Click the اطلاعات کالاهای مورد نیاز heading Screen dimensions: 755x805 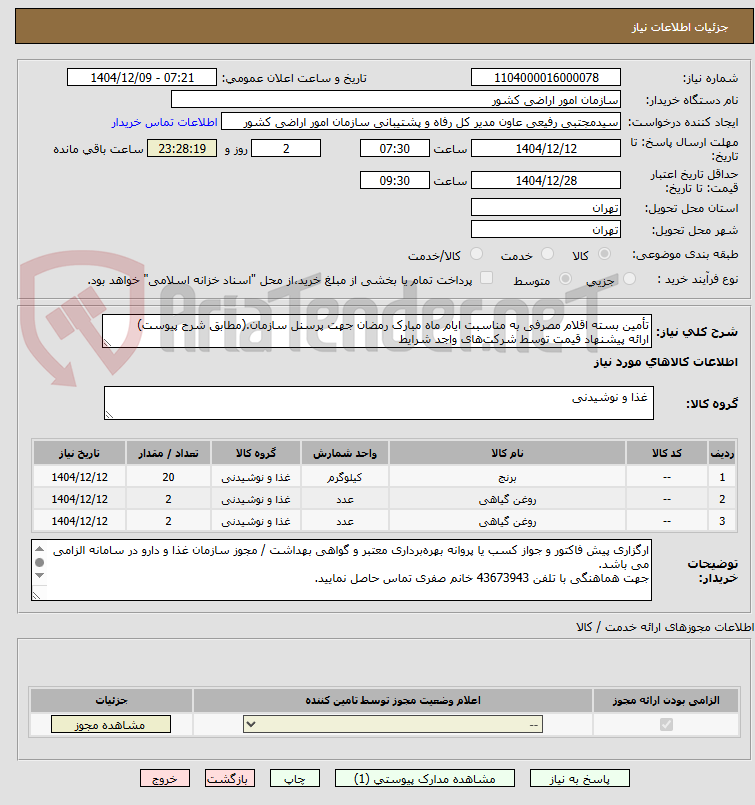point(666,362)
